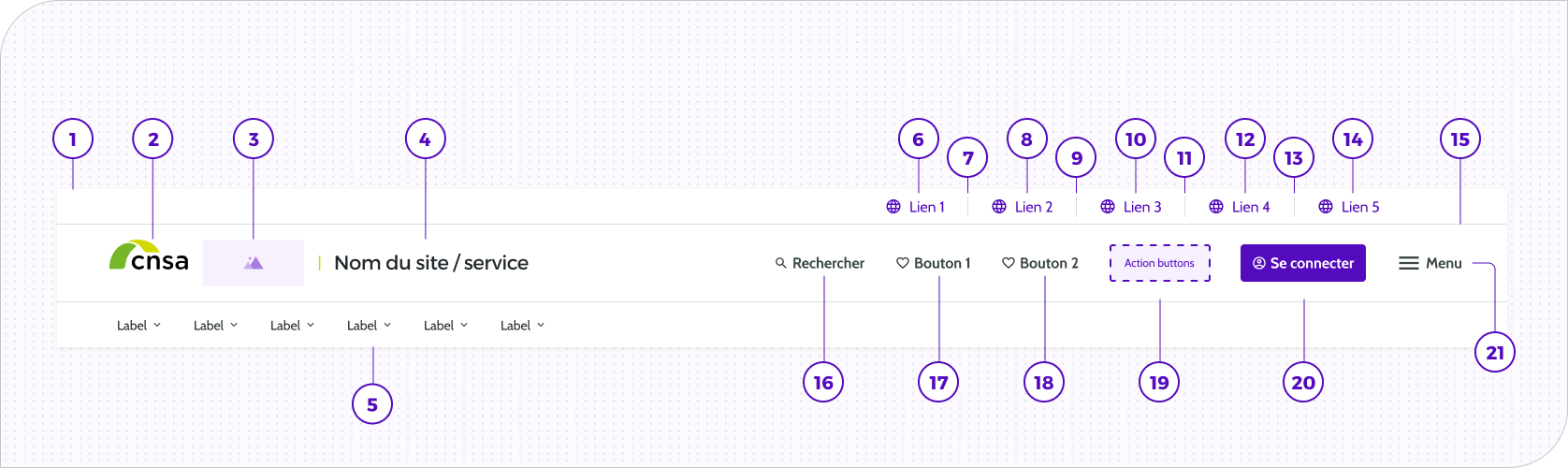Screen dimensions: 1568x468
Task: Click the hamburger Menu icon
Action: click(1409, 263)
